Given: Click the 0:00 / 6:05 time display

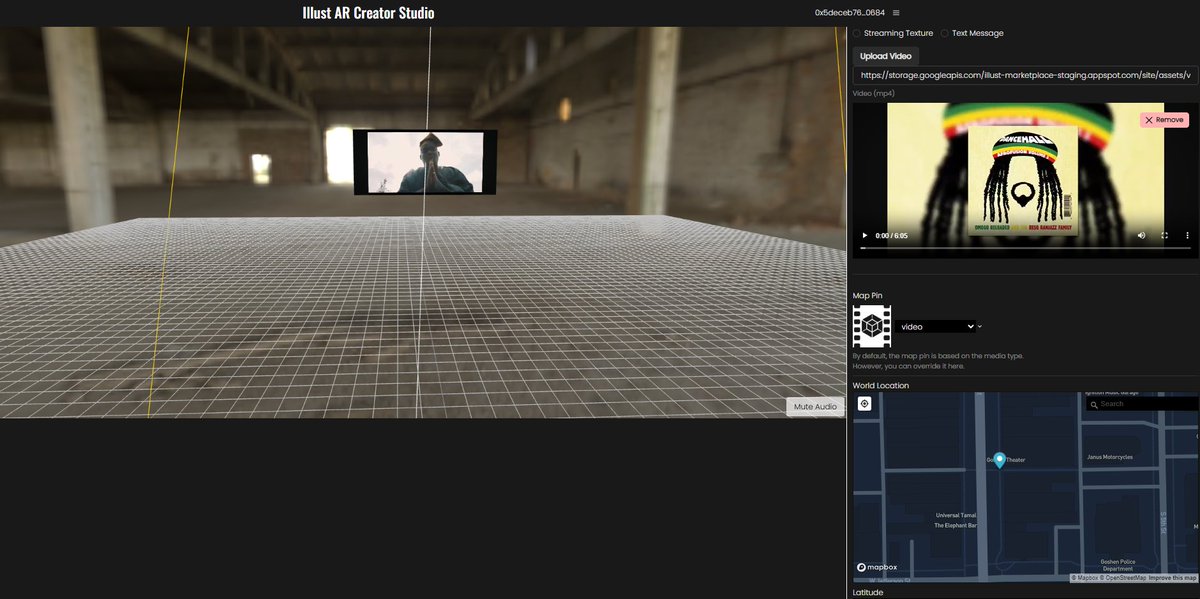Looking at the screenshot, I should (x=892, y=235).
